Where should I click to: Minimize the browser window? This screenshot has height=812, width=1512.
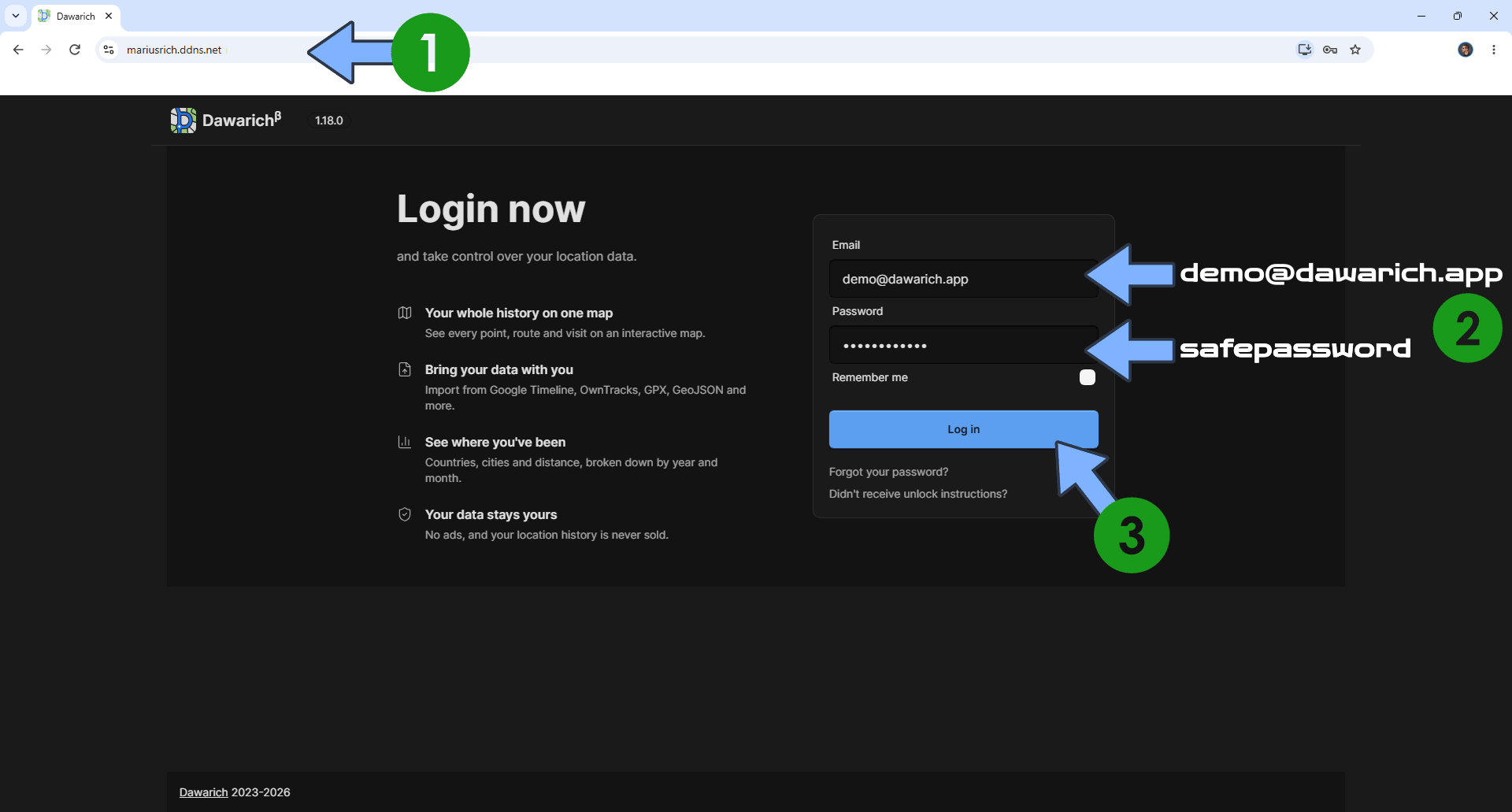tap(1421, 16)
